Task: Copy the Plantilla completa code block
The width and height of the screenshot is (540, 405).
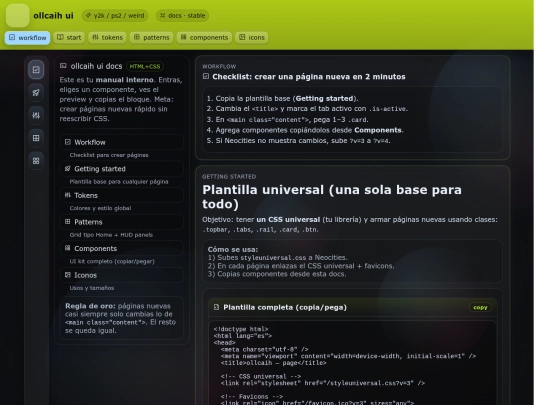Action: [480, 307]
